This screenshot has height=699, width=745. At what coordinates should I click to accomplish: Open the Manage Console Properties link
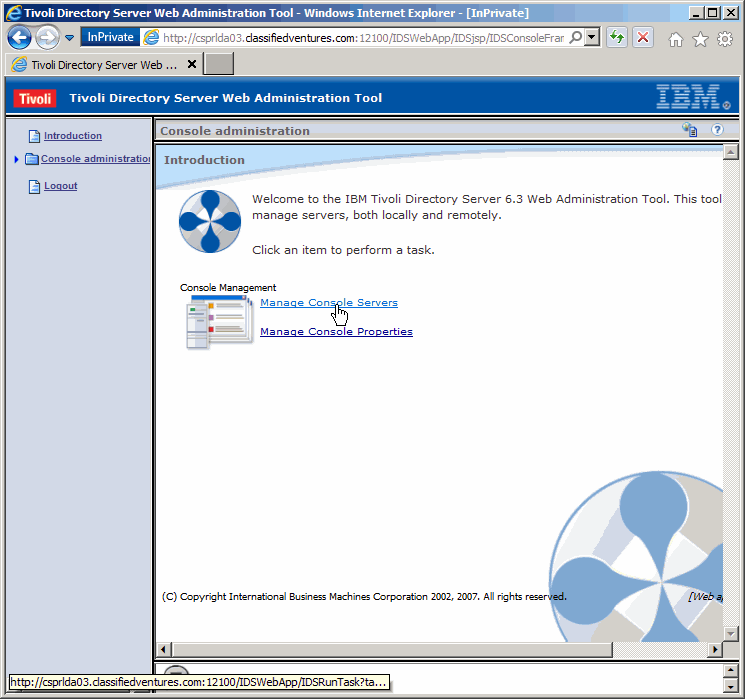pyautogui.click(x=336, y=332)
